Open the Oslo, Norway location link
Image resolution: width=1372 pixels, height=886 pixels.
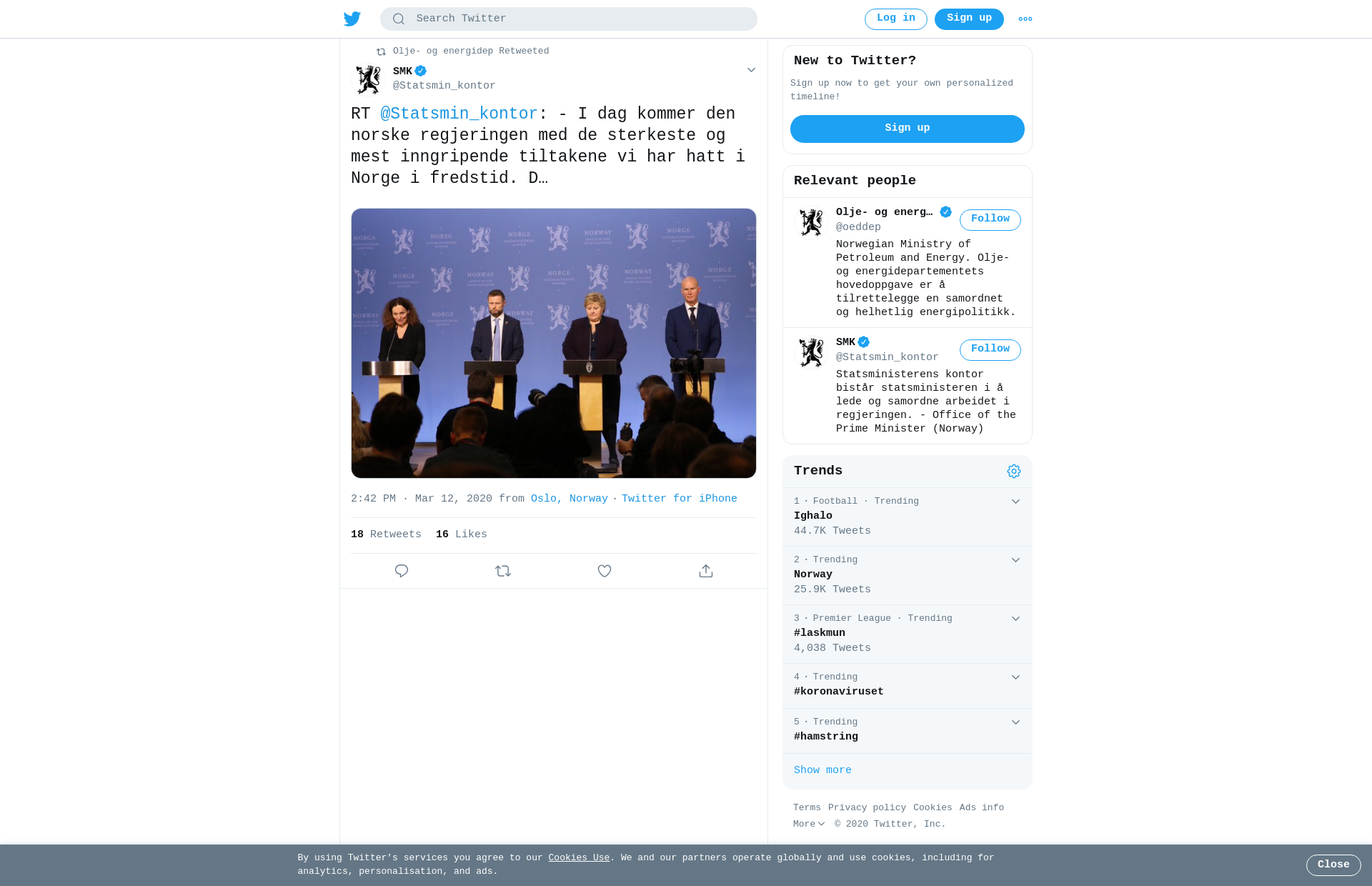[x=570, y=499]
